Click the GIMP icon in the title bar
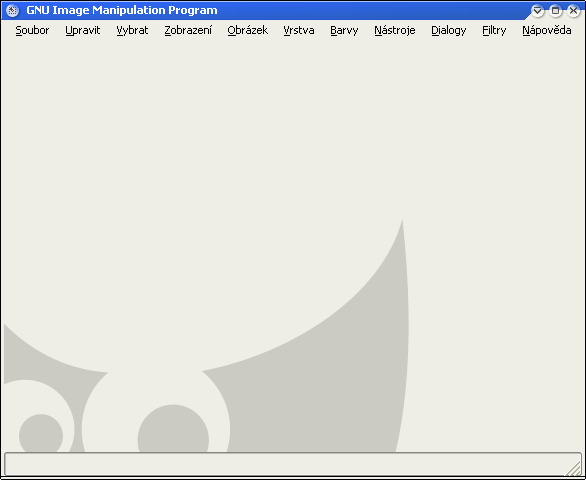The image size is (586, 480). click(12, 10)
